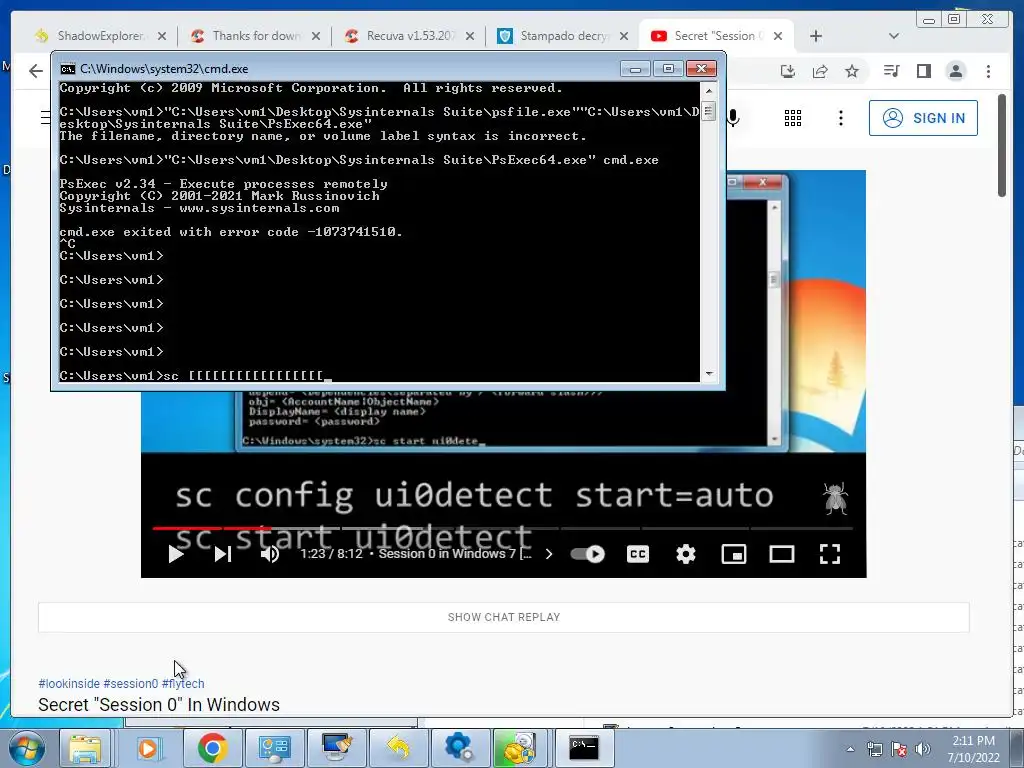Toggle closed captions CC

[638, 554]
